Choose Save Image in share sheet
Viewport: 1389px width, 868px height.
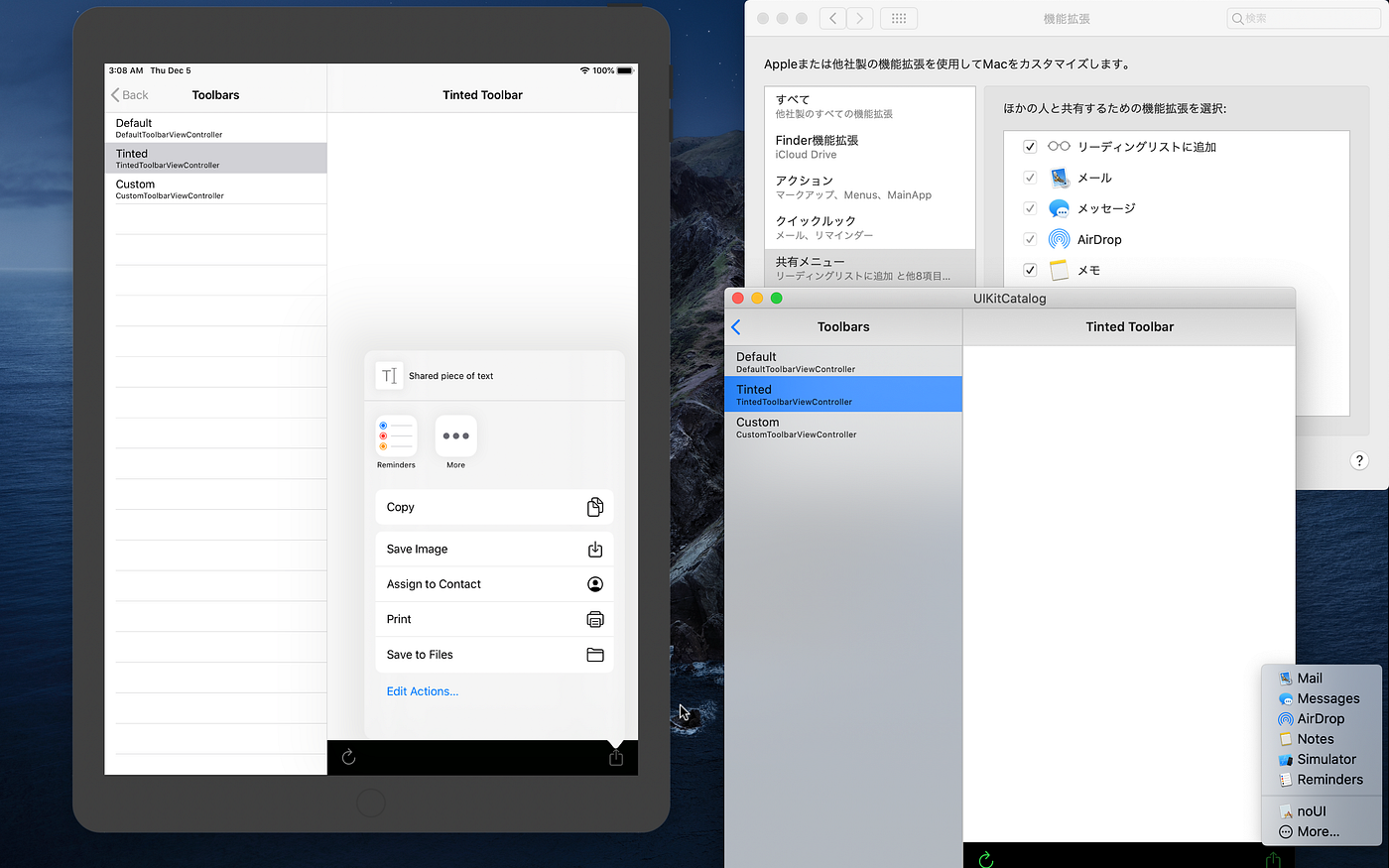tap(494, 549)
